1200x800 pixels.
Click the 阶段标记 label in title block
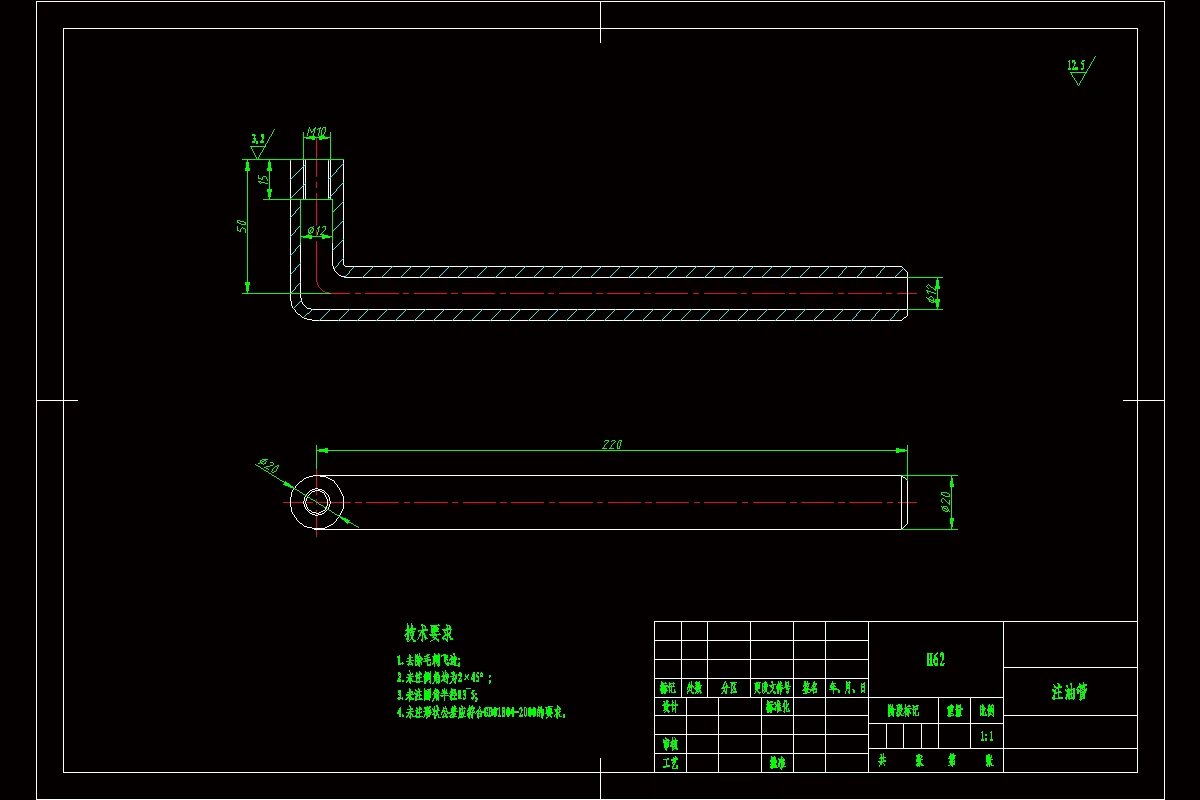pos(903,711)
